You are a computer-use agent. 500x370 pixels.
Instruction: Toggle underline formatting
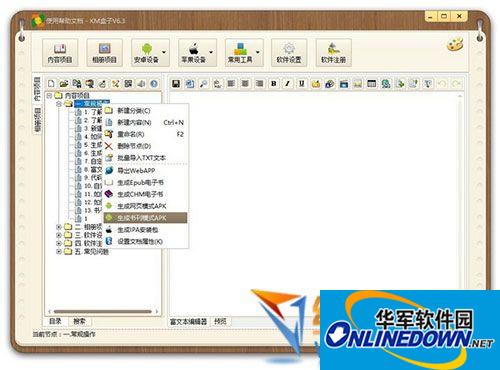tap(301, 83)
